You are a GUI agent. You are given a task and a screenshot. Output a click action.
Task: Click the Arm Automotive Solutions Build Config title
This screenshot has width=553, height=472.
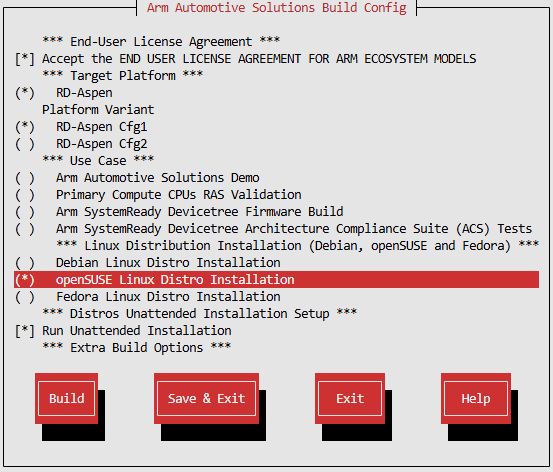(x=276, y=8)
